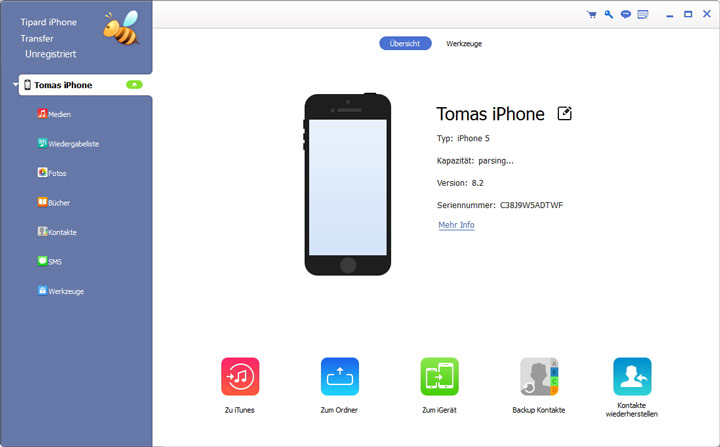Screen dimensions: 720x447
Task: Click the key register icon
Action: coord(608,15)
